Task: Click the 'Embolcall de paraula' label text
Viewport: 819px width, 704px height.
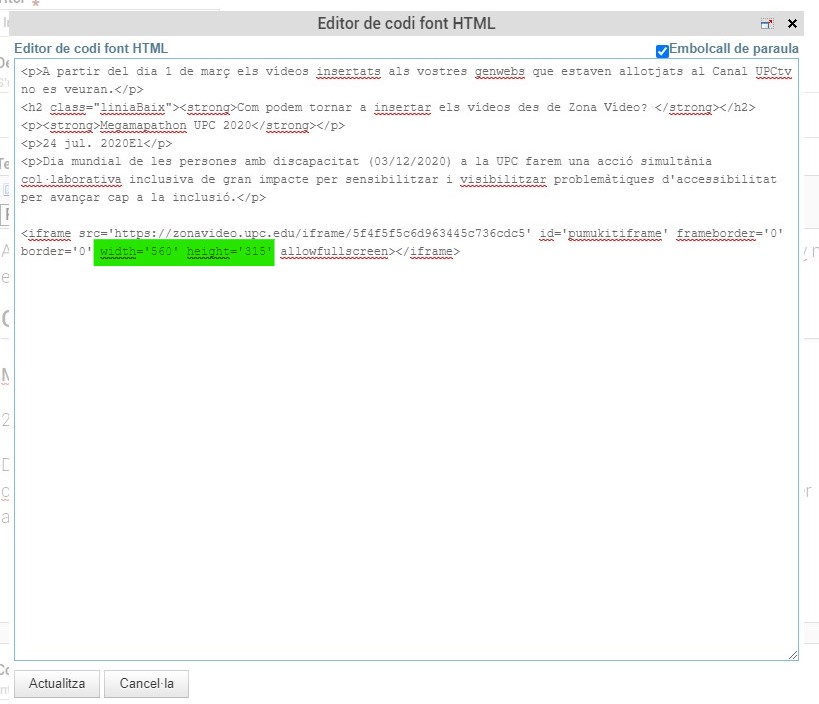Action: point(734,48)
